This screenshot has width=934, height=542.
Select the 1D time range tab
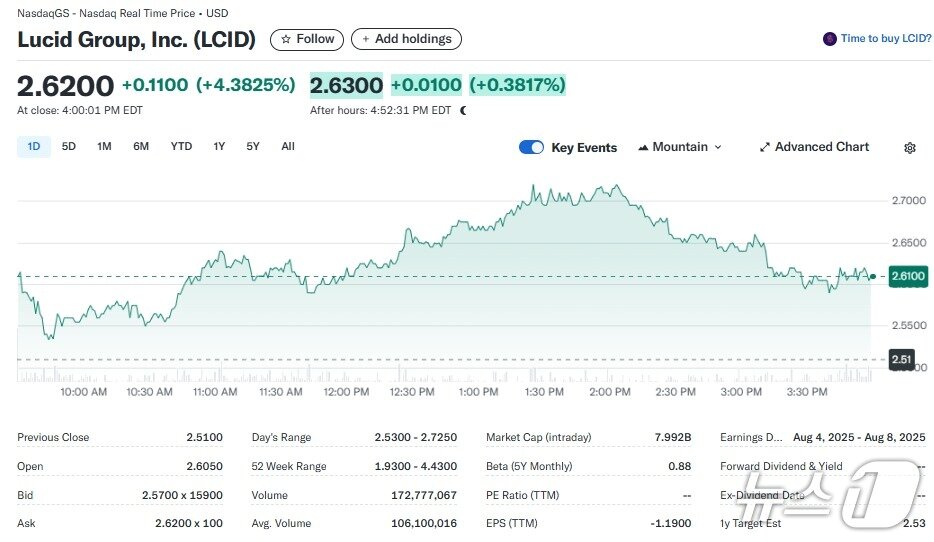click(34, 146)
